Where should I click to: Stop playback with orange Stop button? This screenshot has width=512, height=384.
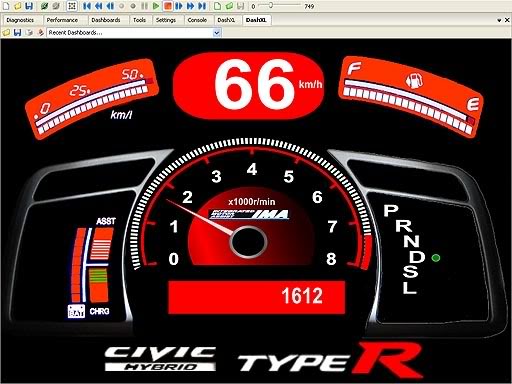click(168, 6)
